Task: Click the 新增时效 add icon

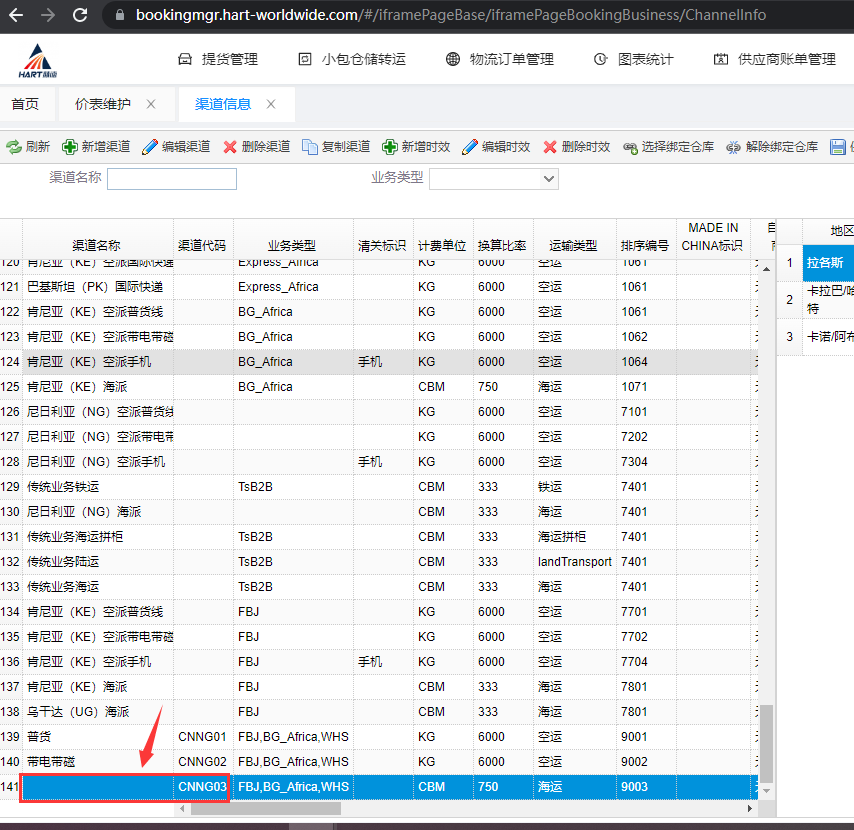Action: tap(390, 147)
